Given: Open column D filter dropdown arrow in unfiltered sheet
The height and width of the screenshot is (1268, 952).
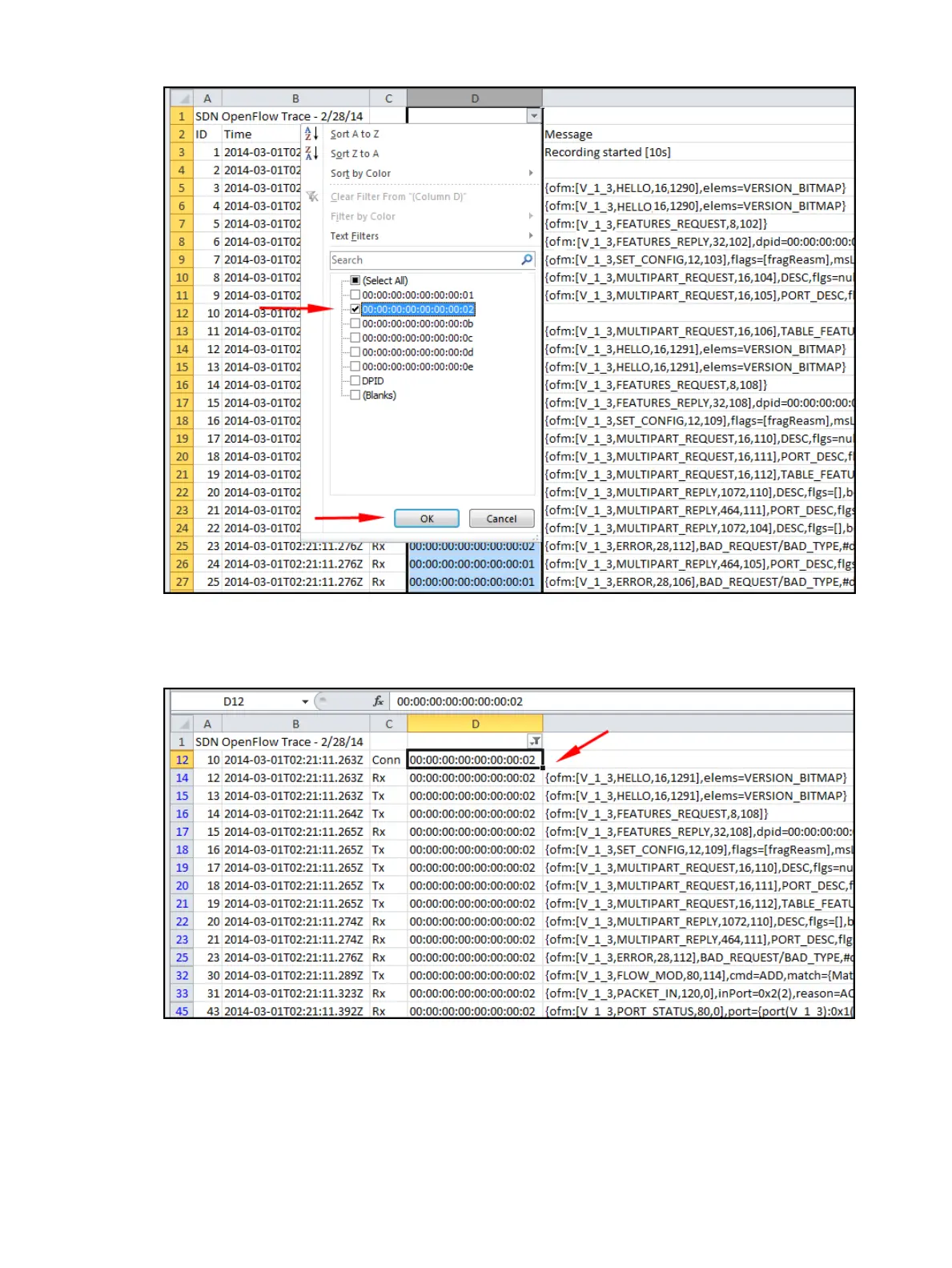Looking at the screenshot, I should coord(534,116).
